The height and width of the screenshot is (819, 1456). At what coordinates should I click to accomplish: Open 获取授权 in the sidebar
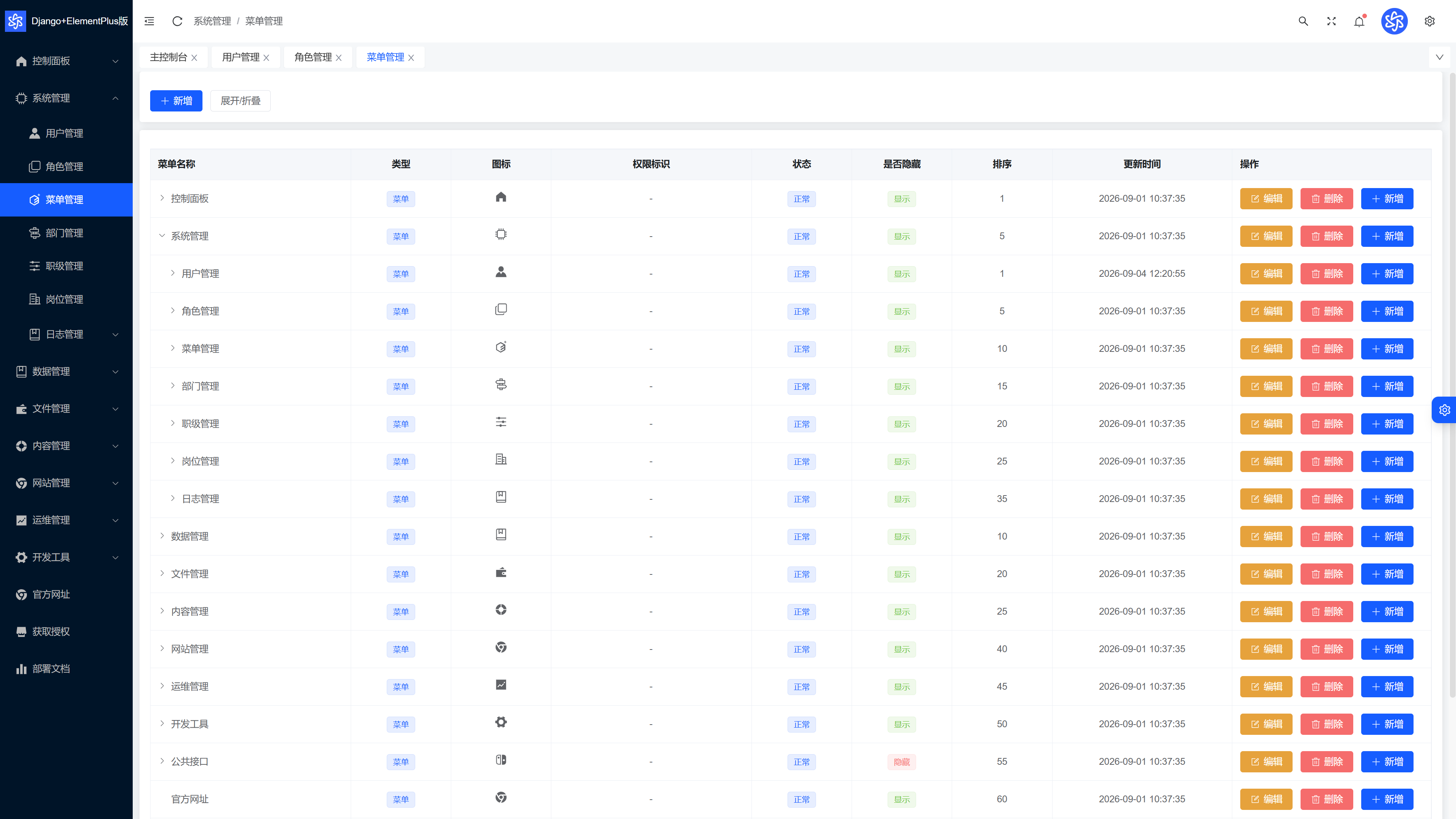tap(66, 631)
